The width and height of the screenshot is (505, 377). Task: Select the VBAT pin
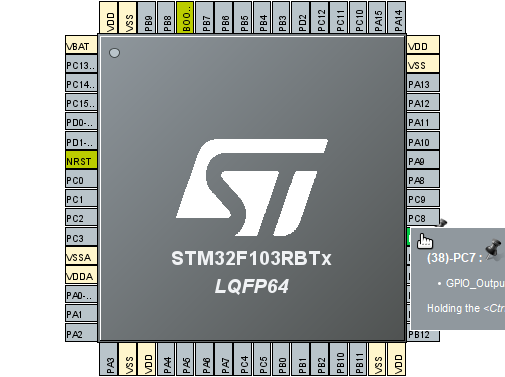coord(81,45)
